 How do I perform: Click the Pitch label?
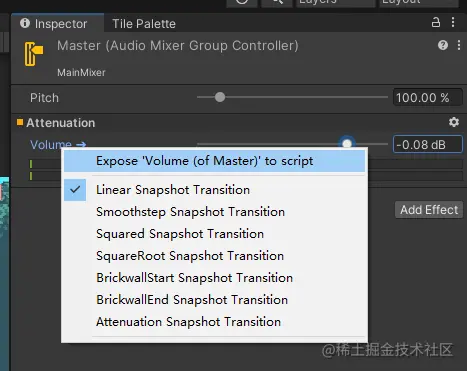tap(44, 98)
